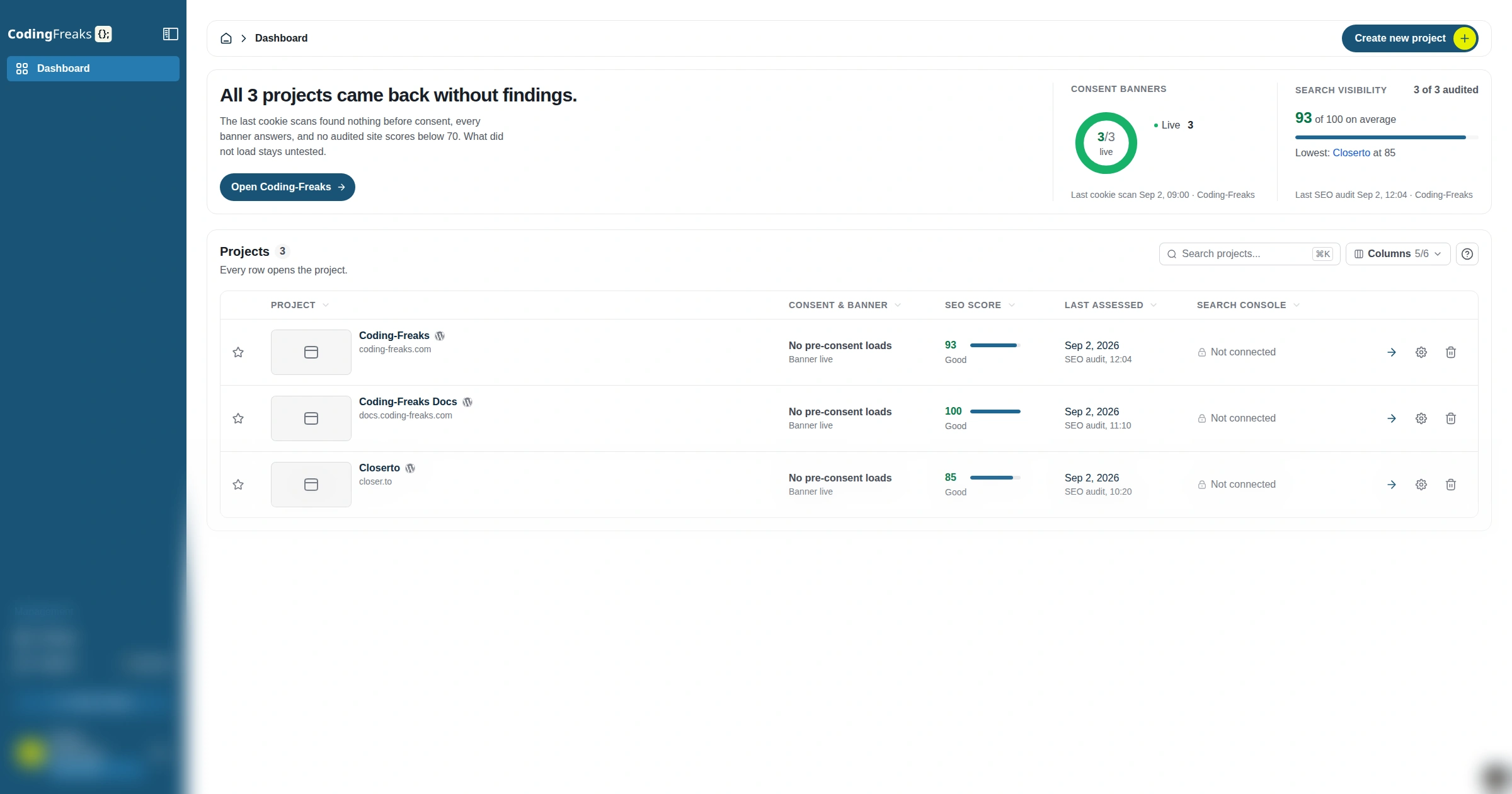Star the Coding-Freaks Docs project

pos(238,418)
